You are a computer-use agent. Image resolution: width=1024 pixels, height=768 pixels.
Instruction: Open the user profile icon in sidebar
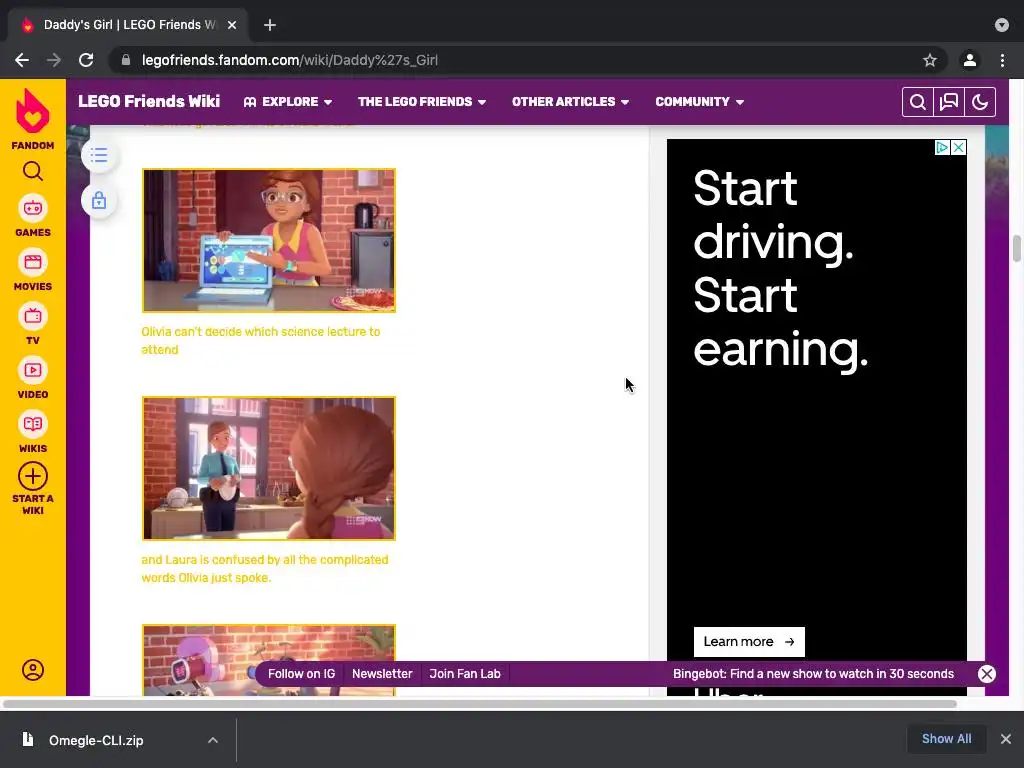pyautogui.click(x=33, y=670)
